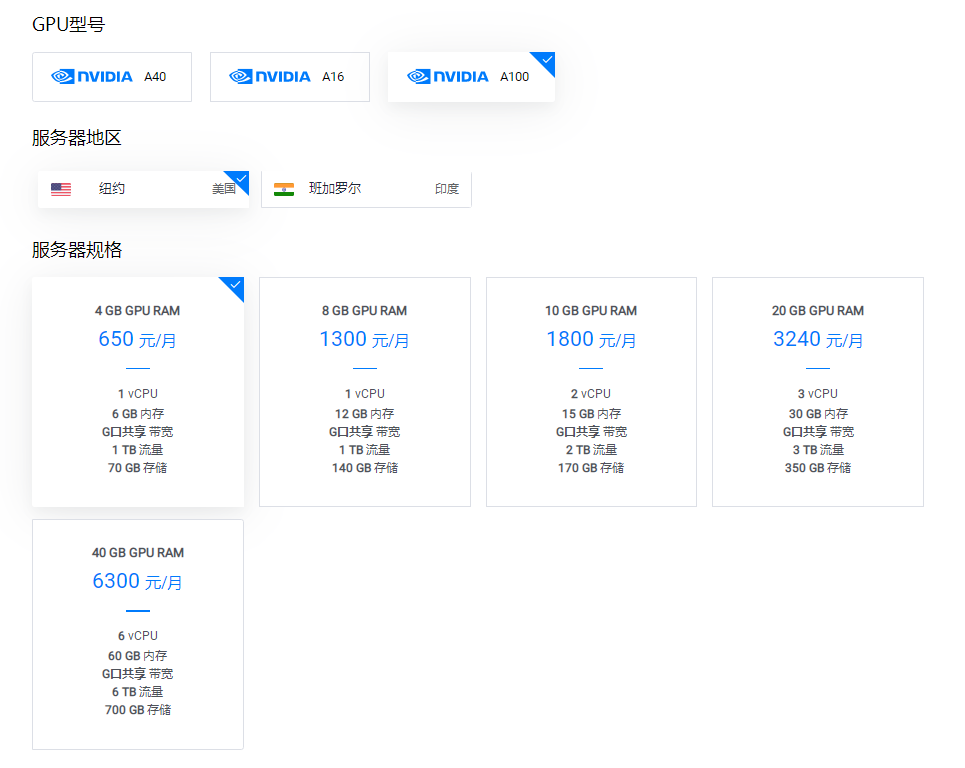Screen dimensions: 965x768
Task: Click the 6 vCPU line
Action: 138,636
